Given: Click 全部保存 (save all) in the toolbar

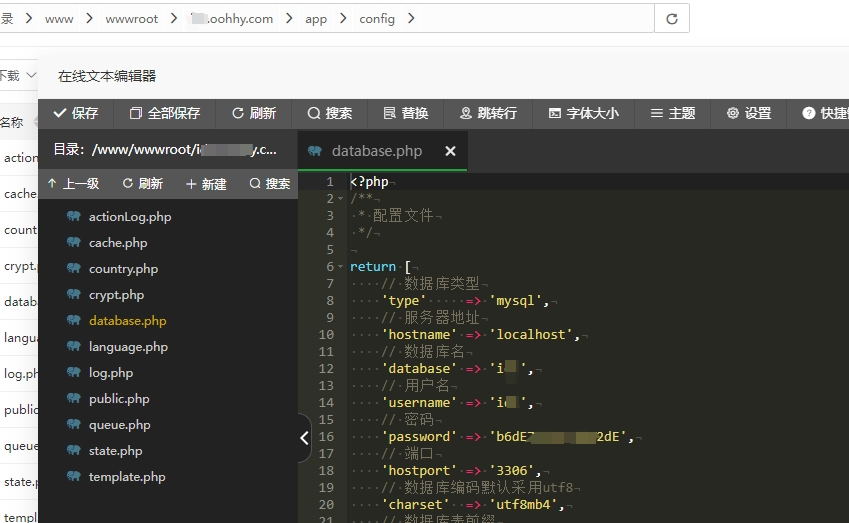Looking at the screenshot, I should (x=165, y=113).
